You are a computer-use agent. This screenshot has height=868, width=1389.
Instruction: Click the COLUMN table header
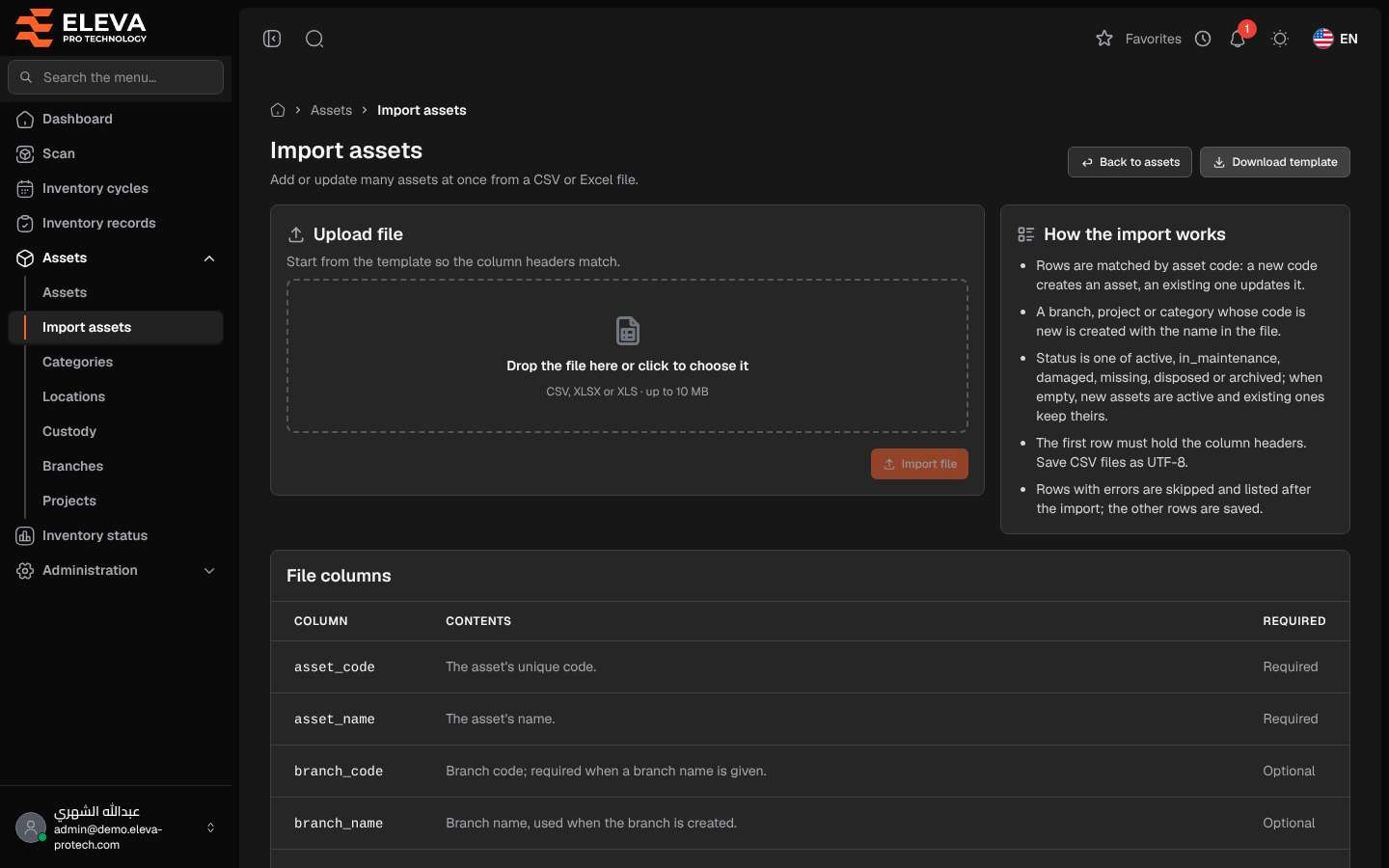pos(321,621)
